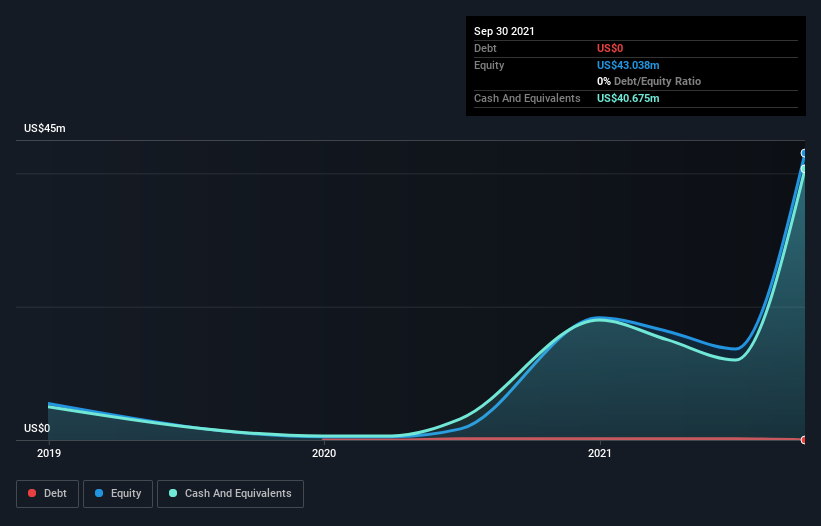Click the 2021 x-axis label
The height and width of the screenshot is (526, 821).
coord(600,453)
